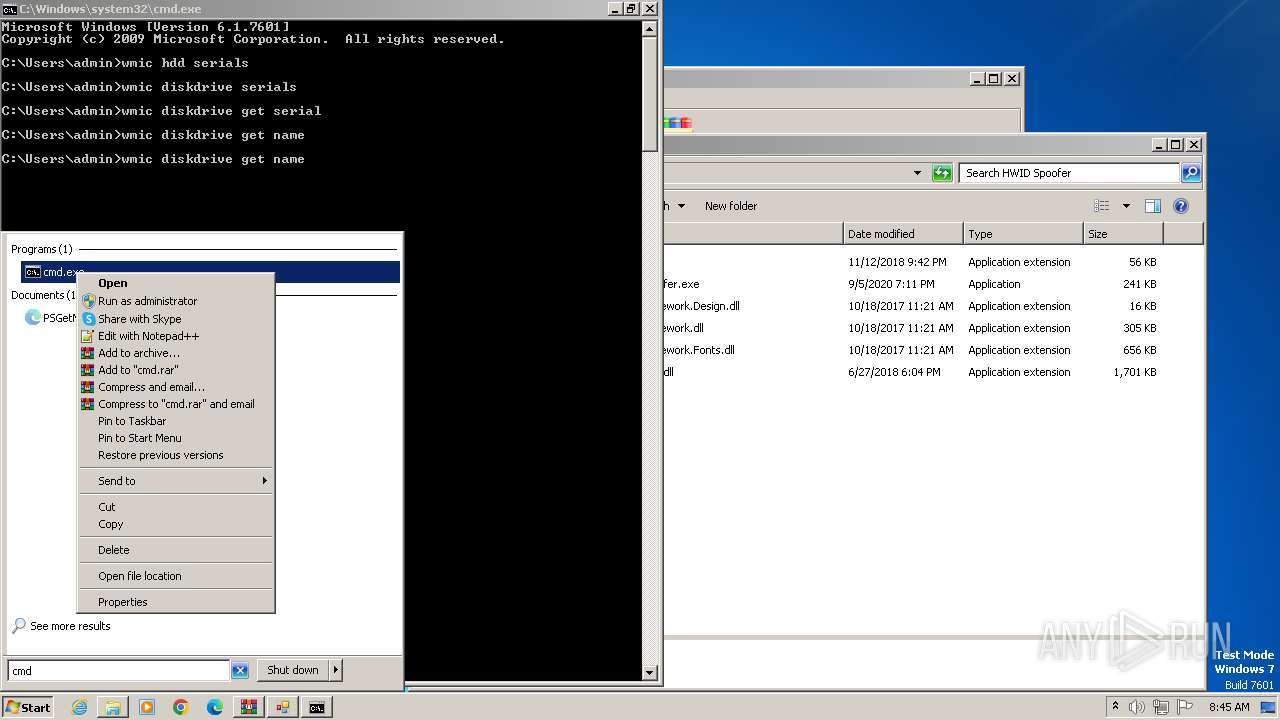Open dropdown arrow beside Explorer toolbar item
Screen dimensions: 1280x720
tap(681, 206)
